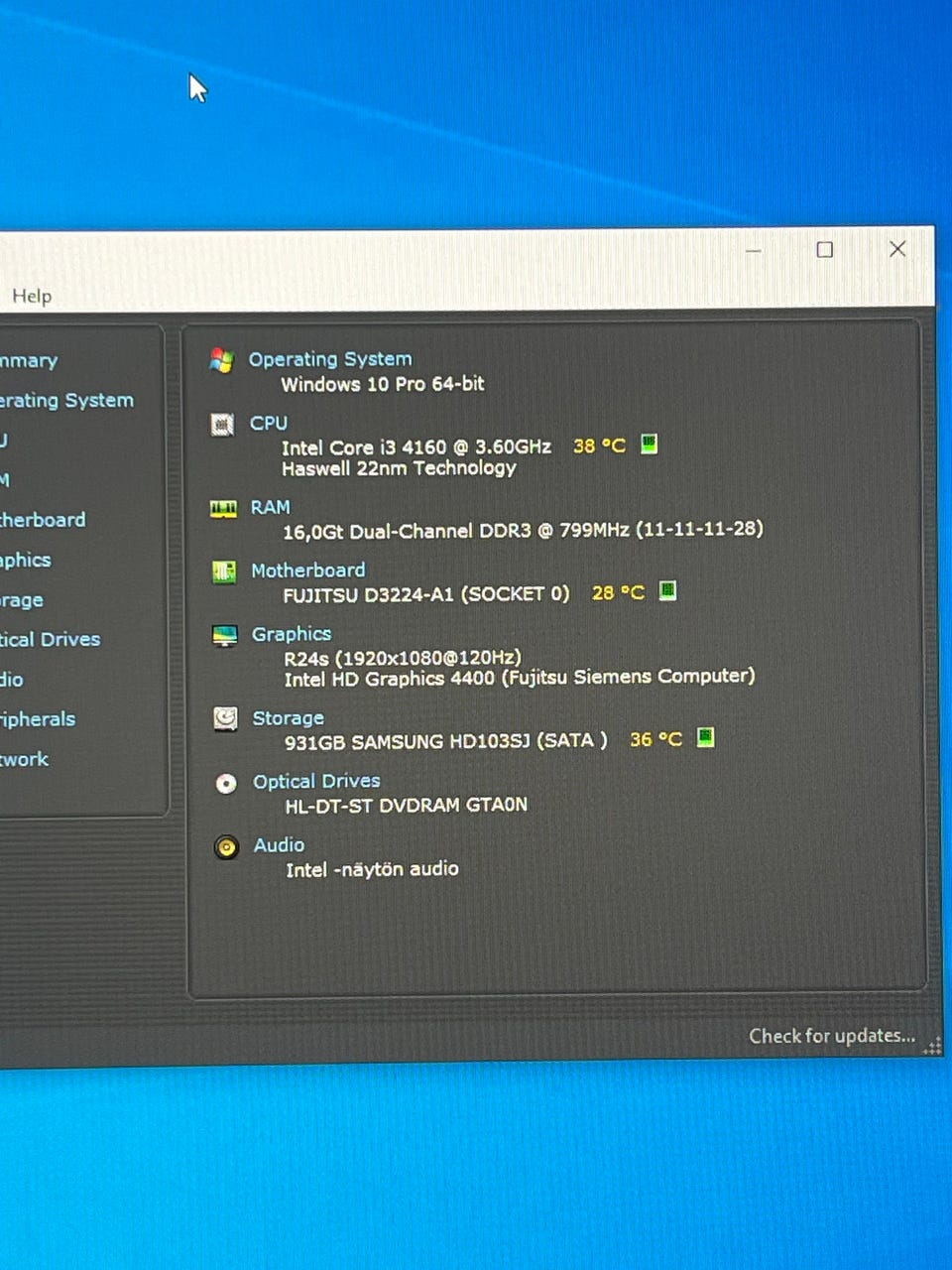Image resolution: width=952 pixels, height=1270 pixels.
Task: Click the storage temperature value 36 °C
Action: 656,739
